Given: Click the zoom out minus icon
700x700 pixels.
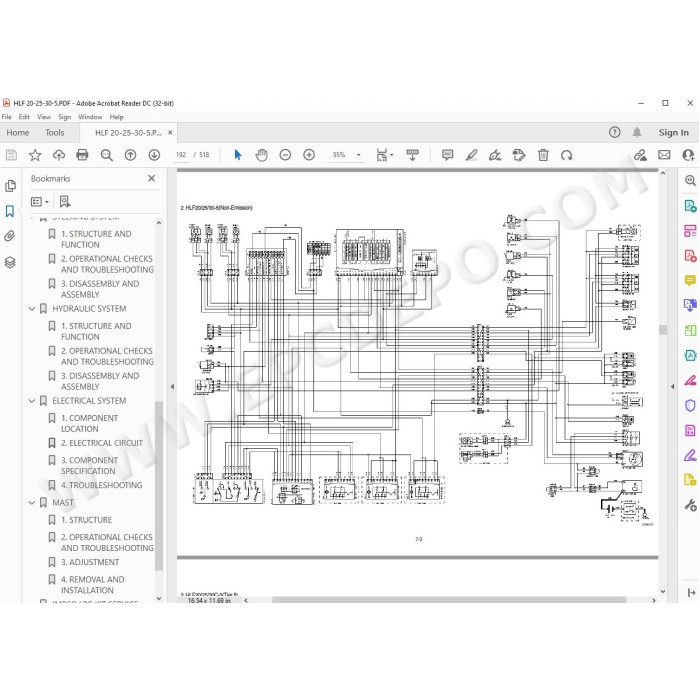Looking at the screenshot, I should (x=285, y=155).
